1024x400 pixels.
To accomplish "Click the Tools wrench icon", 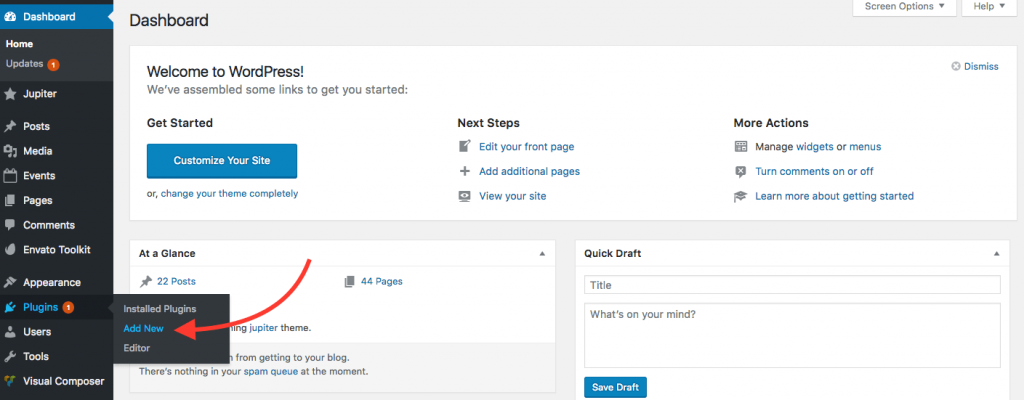I will click(10, 356).
